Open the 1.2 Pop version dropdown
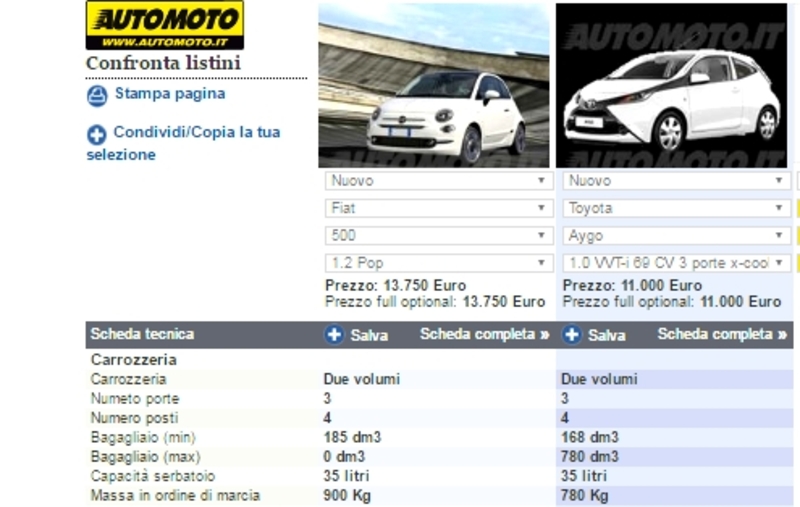The width and height of the screenshot is (800, 507). 439,263
